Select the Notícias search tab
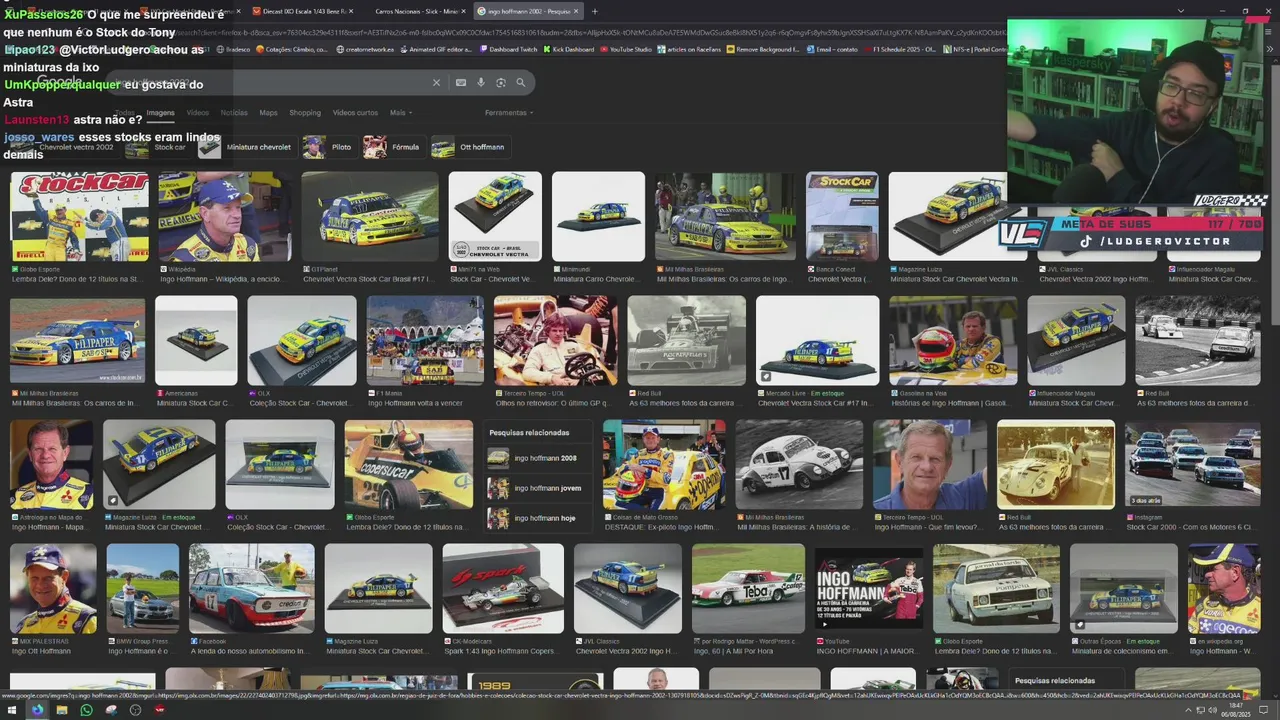 pyautogui.click(x=234, y=113)
